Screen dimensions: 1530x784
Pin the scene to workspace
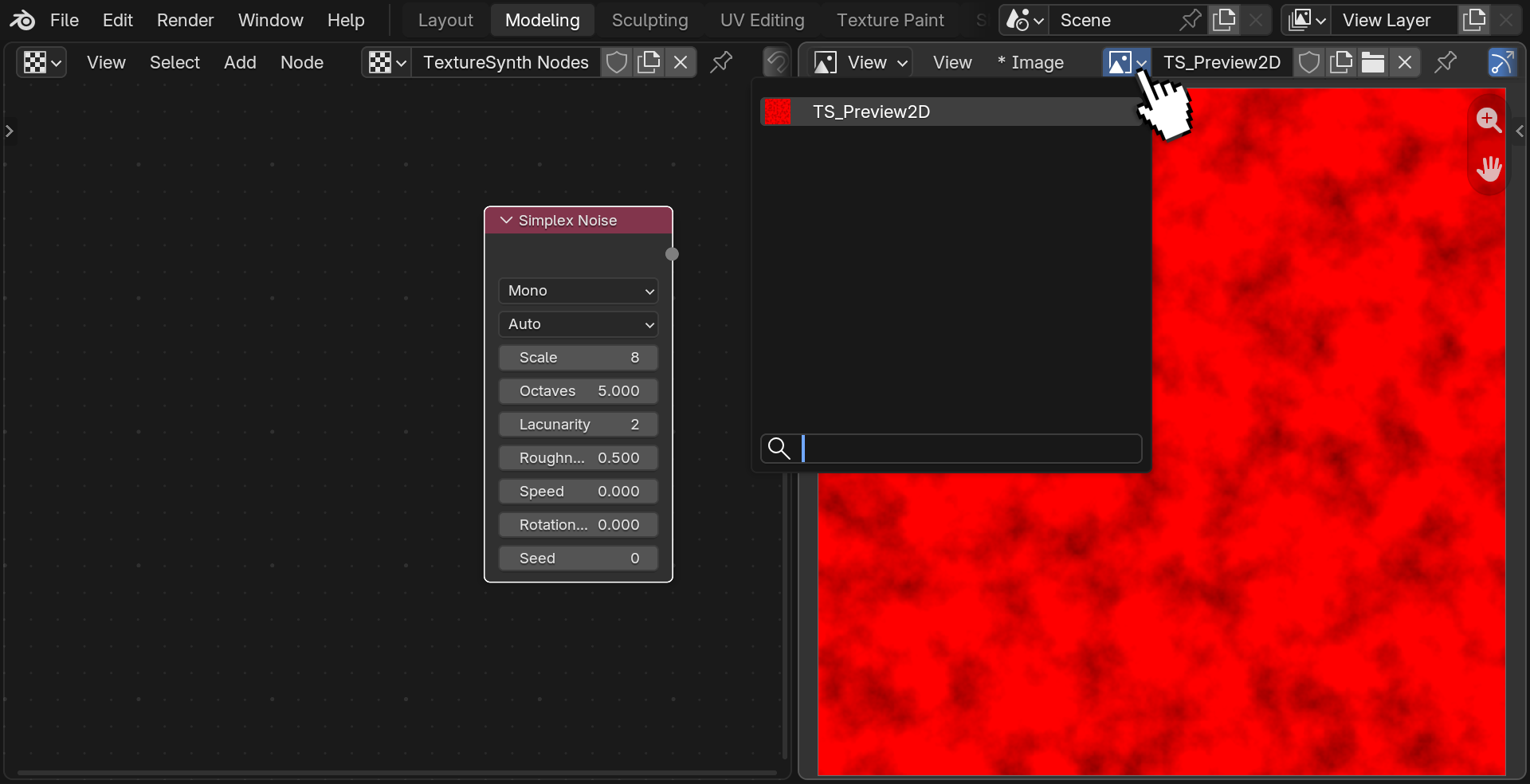click(1191, 20)
